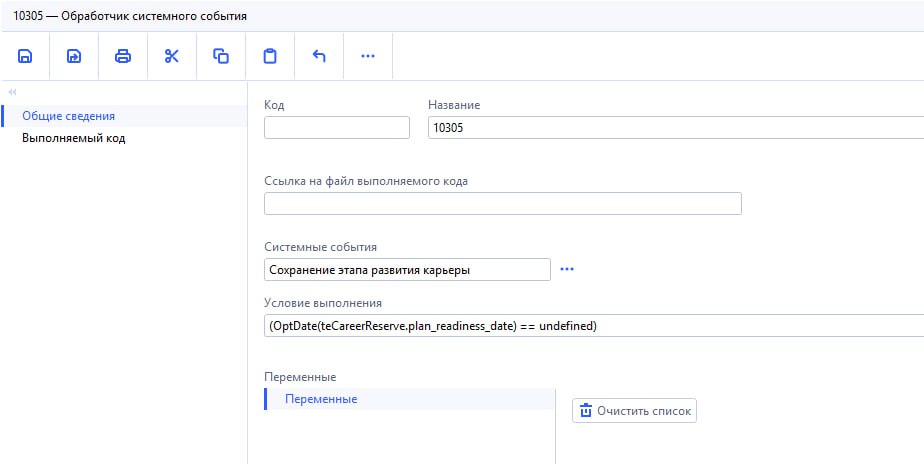This screenshot has width=924, height=464.
Task: Print the event handler card
Action: click(x=123, y=56)
